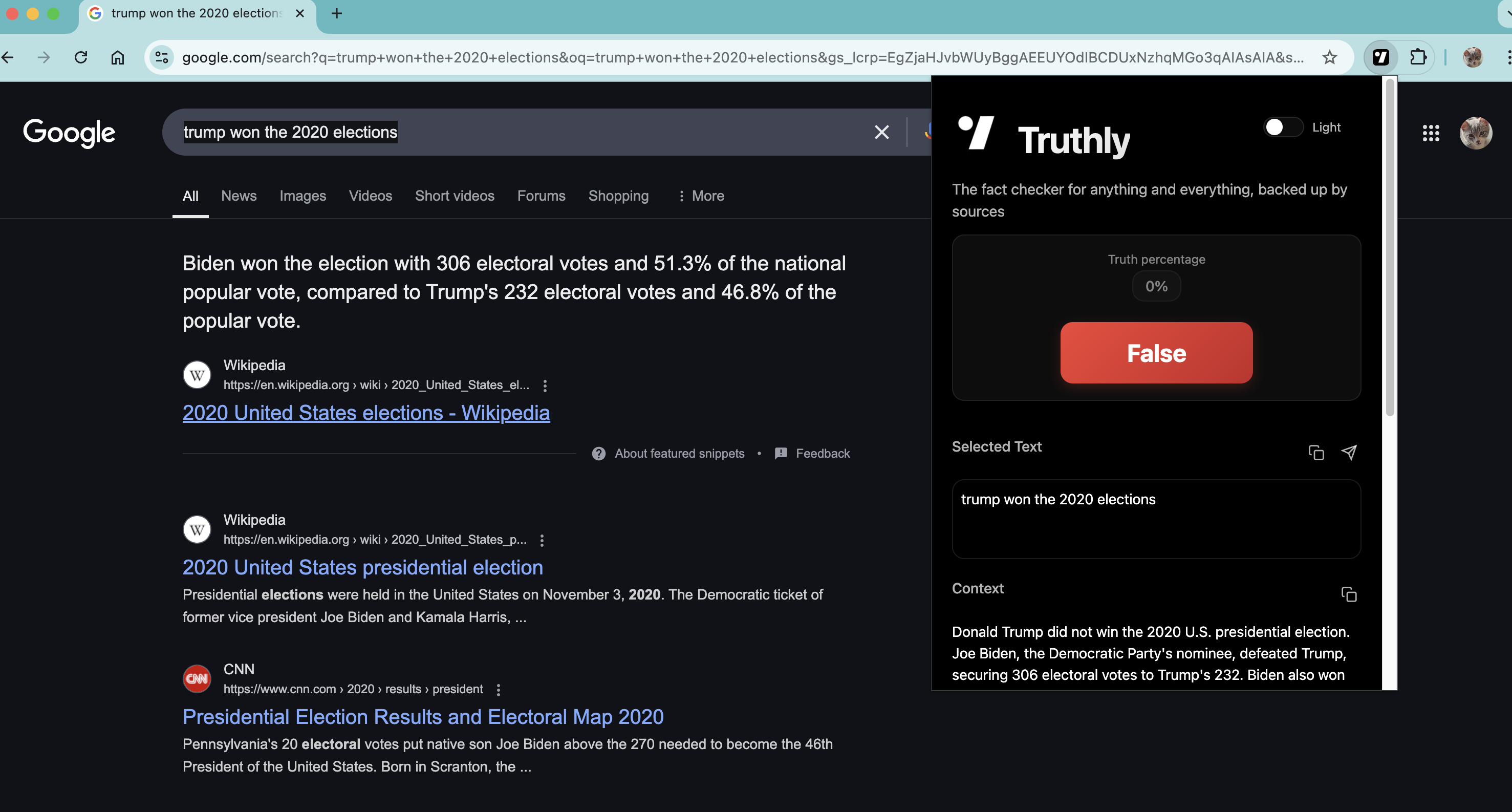Switch to the News results tab
Viewport: 1512px width, 812px height.
coord(239,196)
